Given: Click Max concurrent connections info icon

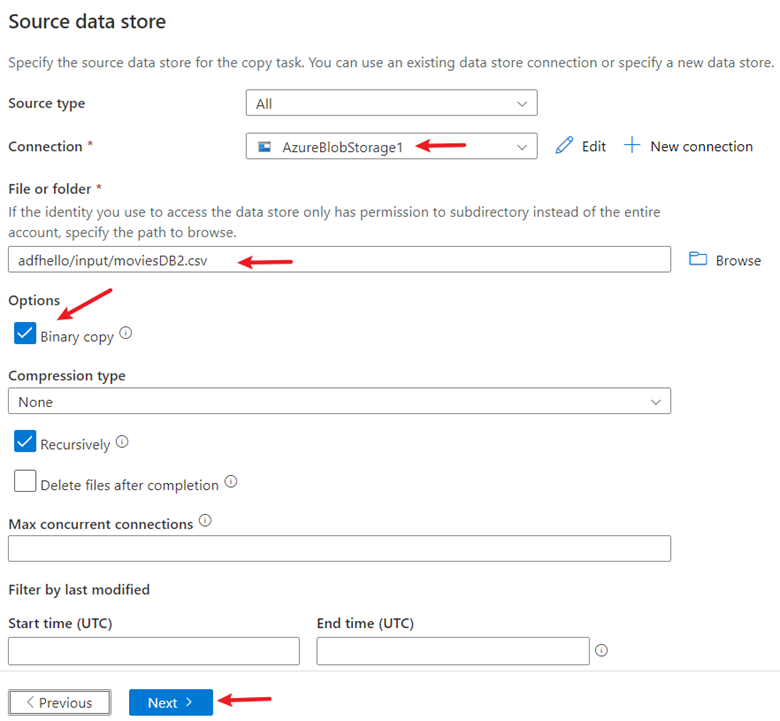Looking at the screenshot, I should pos(205,521).
